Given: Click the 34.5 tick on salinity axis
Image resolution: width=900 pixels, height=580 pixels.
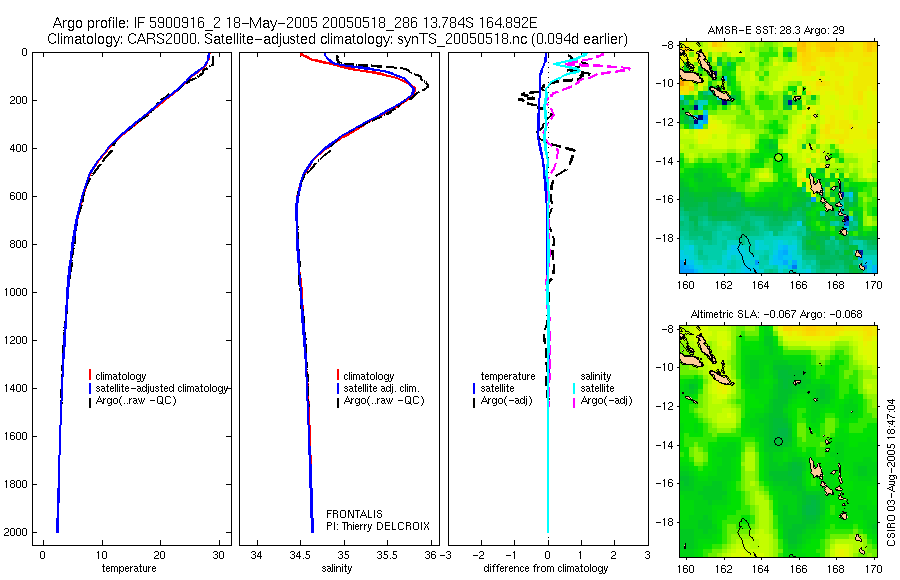Looking at the screenshot, I should coord(300,555).
